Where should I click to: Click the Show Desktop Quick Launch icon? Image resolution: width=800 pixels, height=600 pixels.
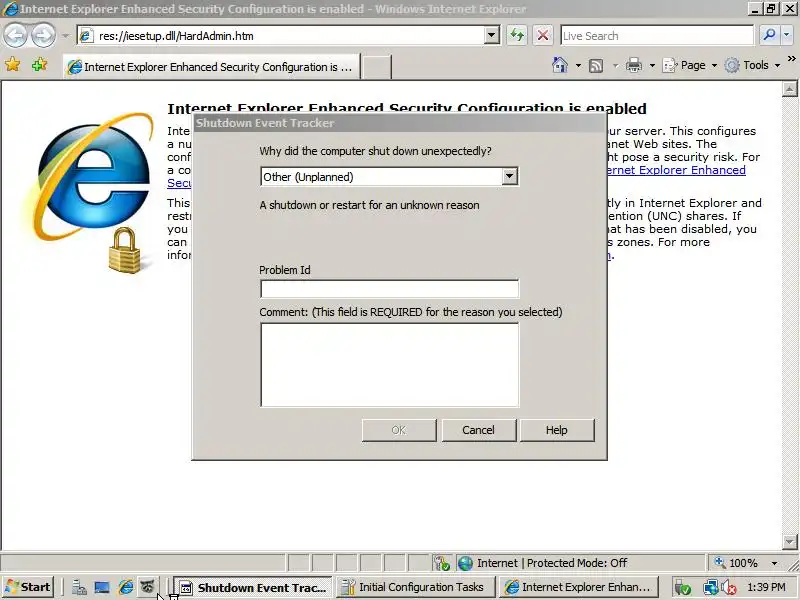pyautogui.click(x=102, y=588)
